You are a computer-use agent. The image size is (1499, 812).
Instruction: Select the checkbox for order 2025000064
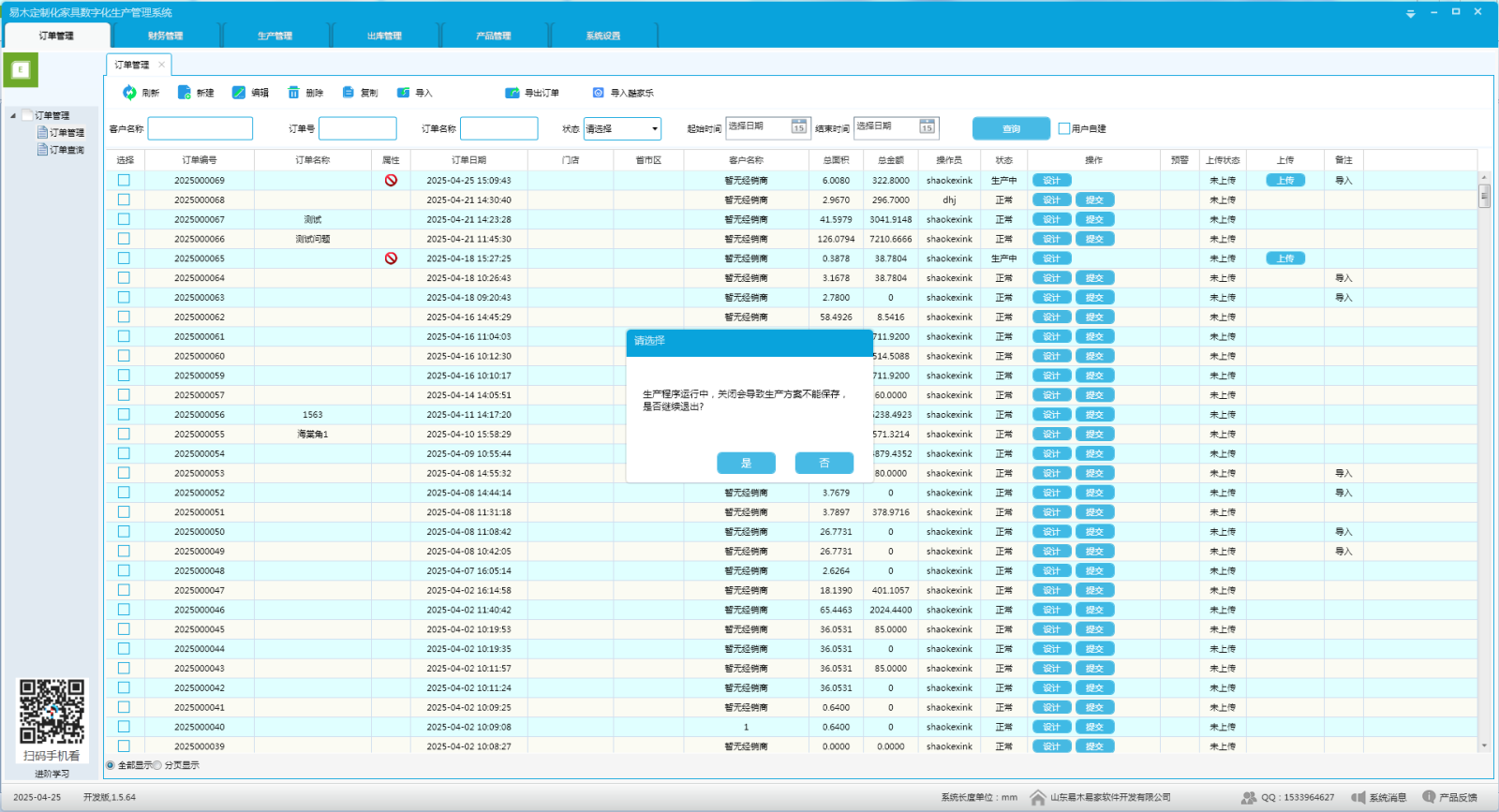coord(124,278)
